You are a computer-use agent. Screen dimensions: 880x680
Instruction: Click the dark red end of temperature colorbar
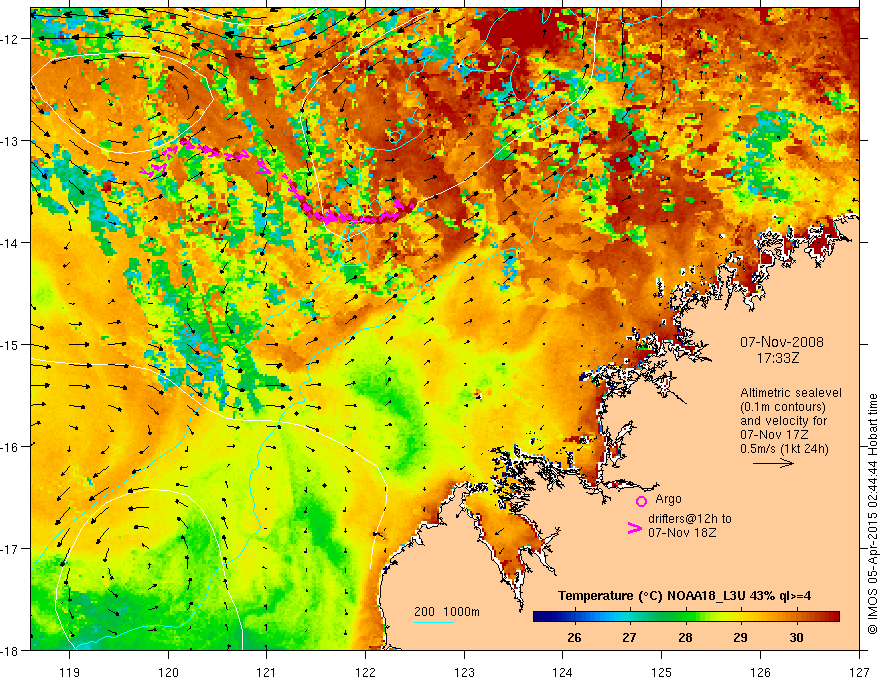point(832,617)
